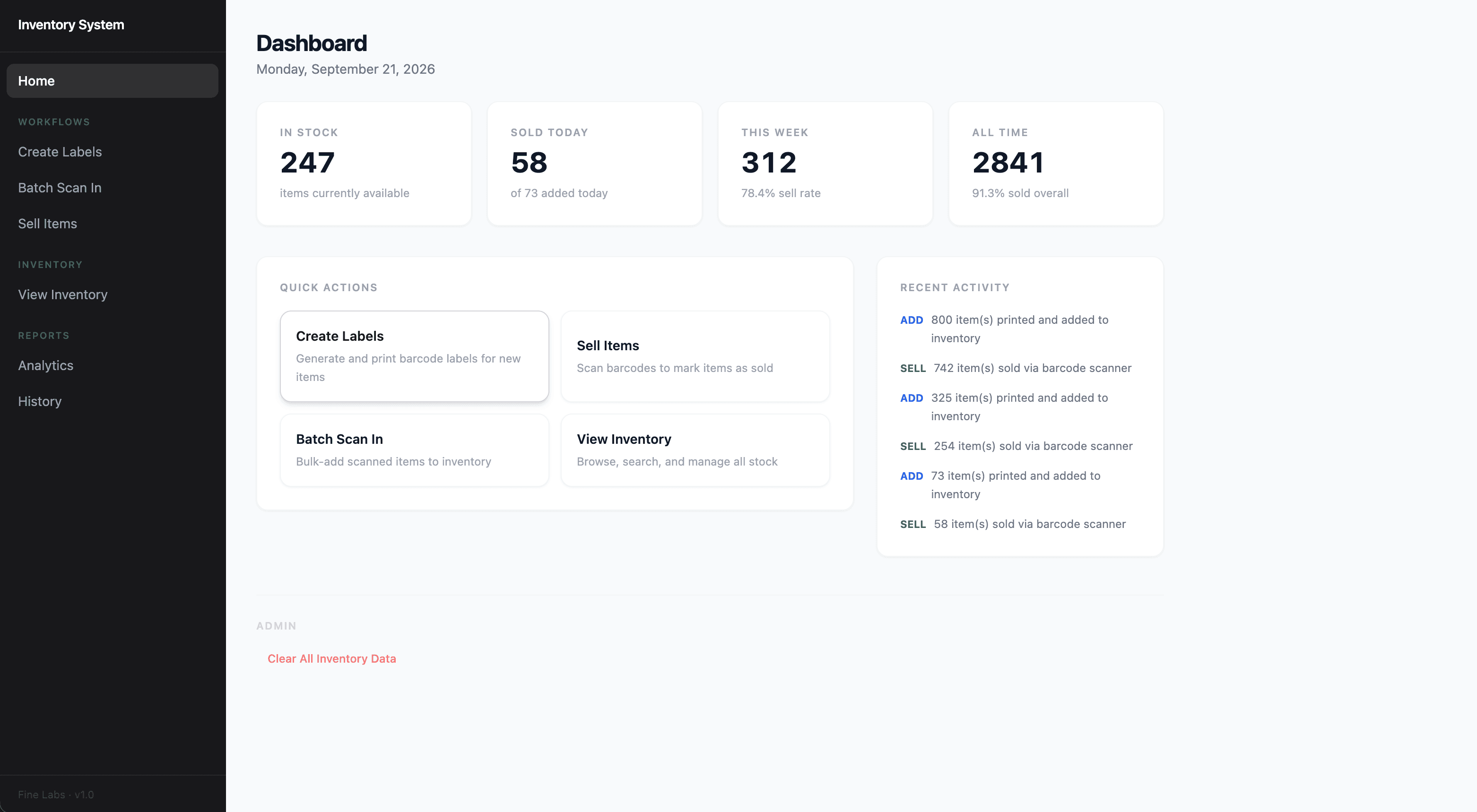Click the This Week stat card
Viewport: 1477px width, 812px height.
point(825,164)
